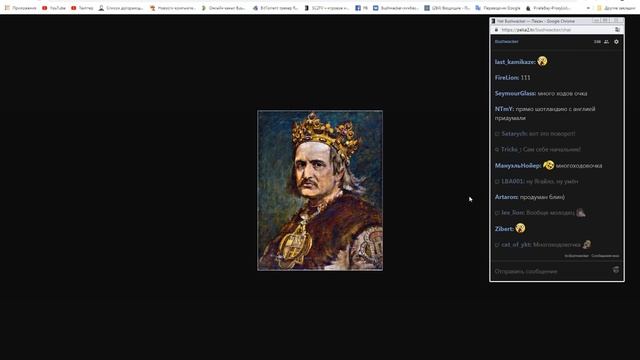
Task: Focus the send message input field
Action: pyautogui.click(x=552, y=271)
